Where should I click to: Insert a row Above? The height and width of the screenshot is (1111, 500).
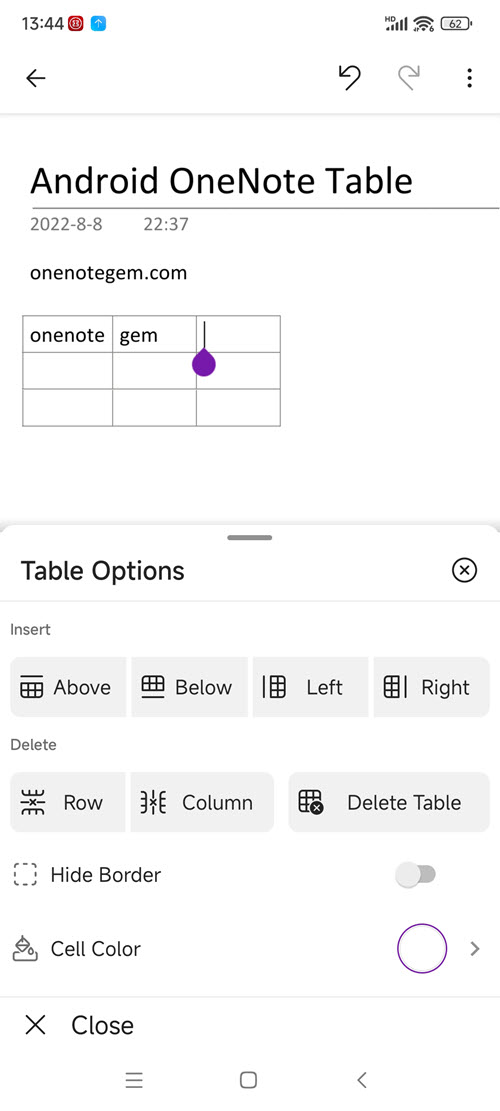pos(68,687)
